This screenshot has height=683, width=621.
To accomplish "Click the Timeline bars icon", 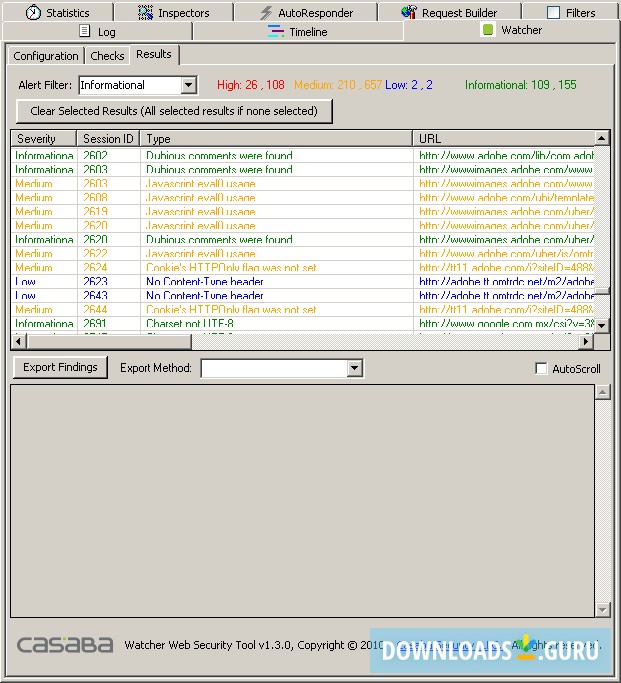I will [x=275, y=31].
